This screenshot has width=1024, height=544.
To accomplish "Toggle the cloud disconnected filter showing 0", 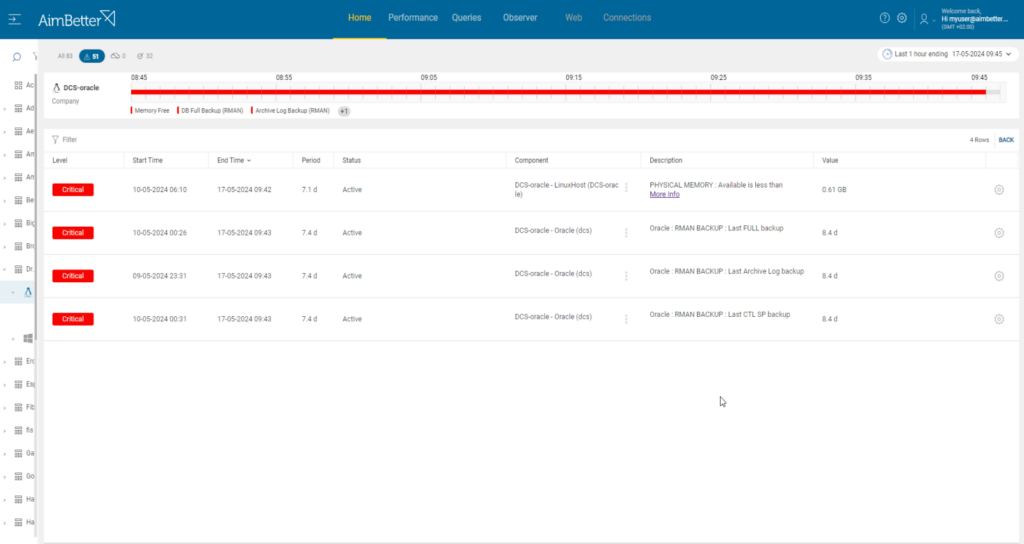I will tap(118, 56).
